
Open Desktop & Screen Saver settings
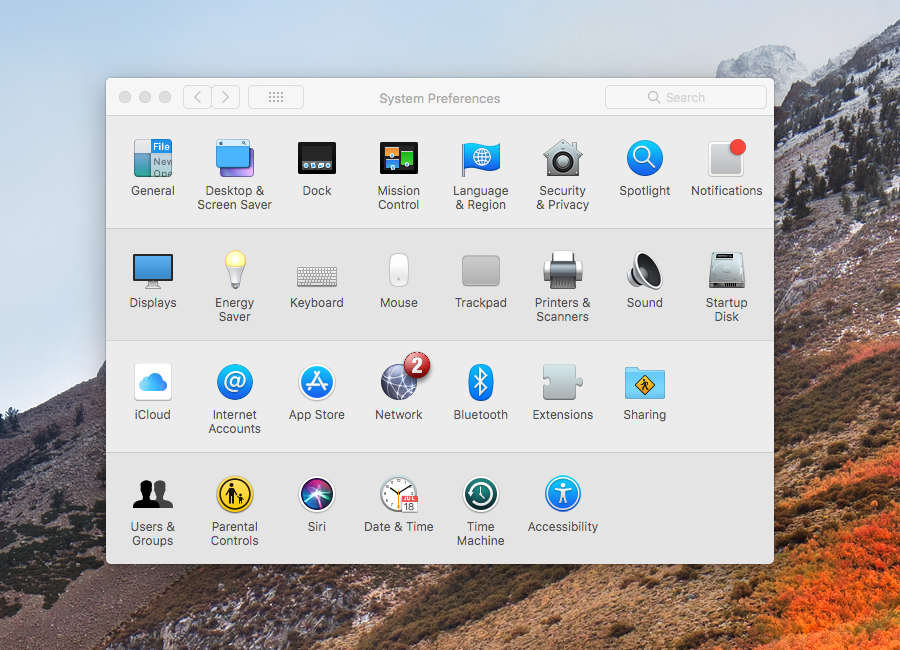pyautogui.click(x=235, y=158)
